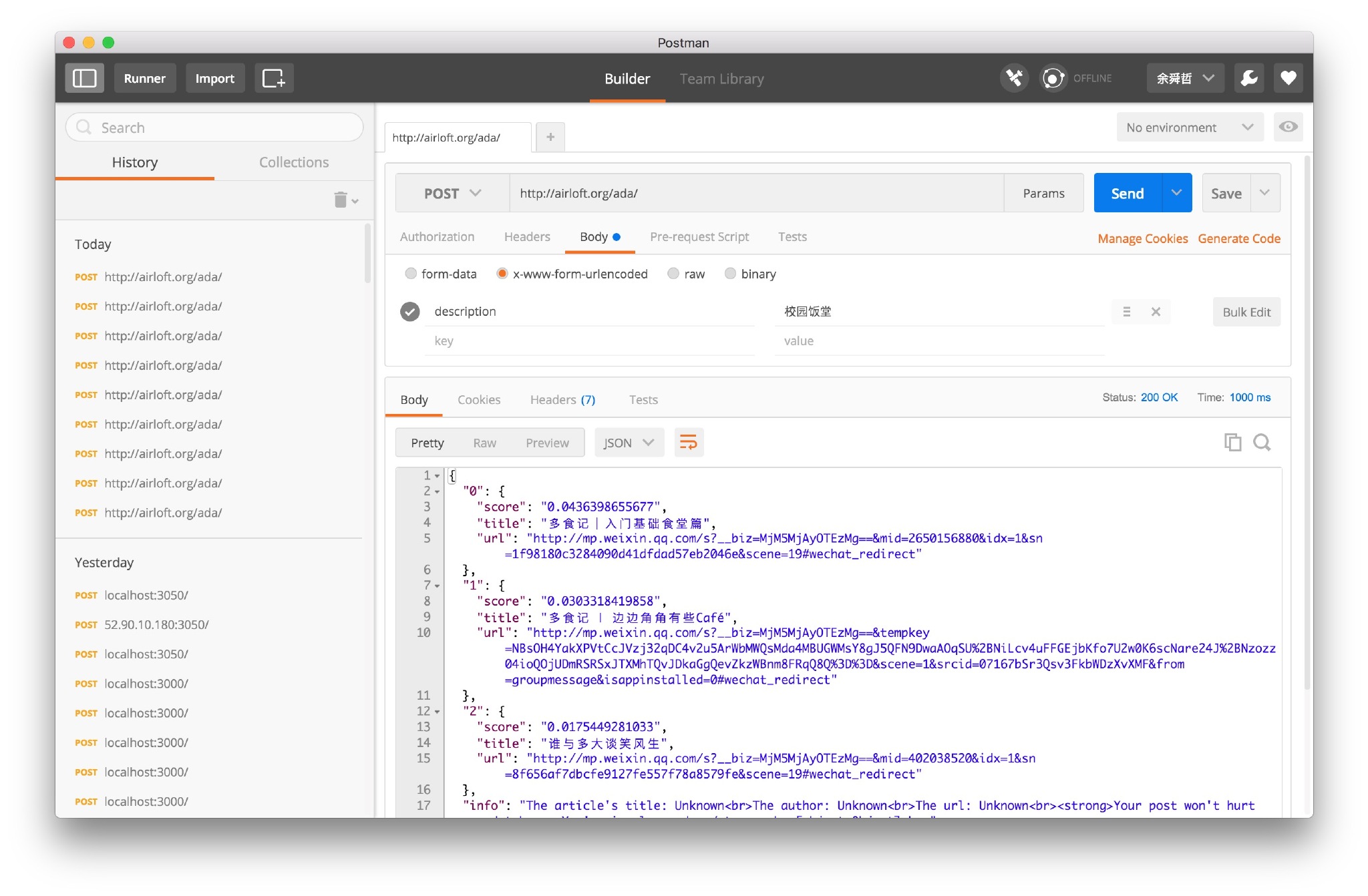This screenshot has width=1368, height=896.
Task: Open settings with the wrench icon
Action: pos(1248,78)
